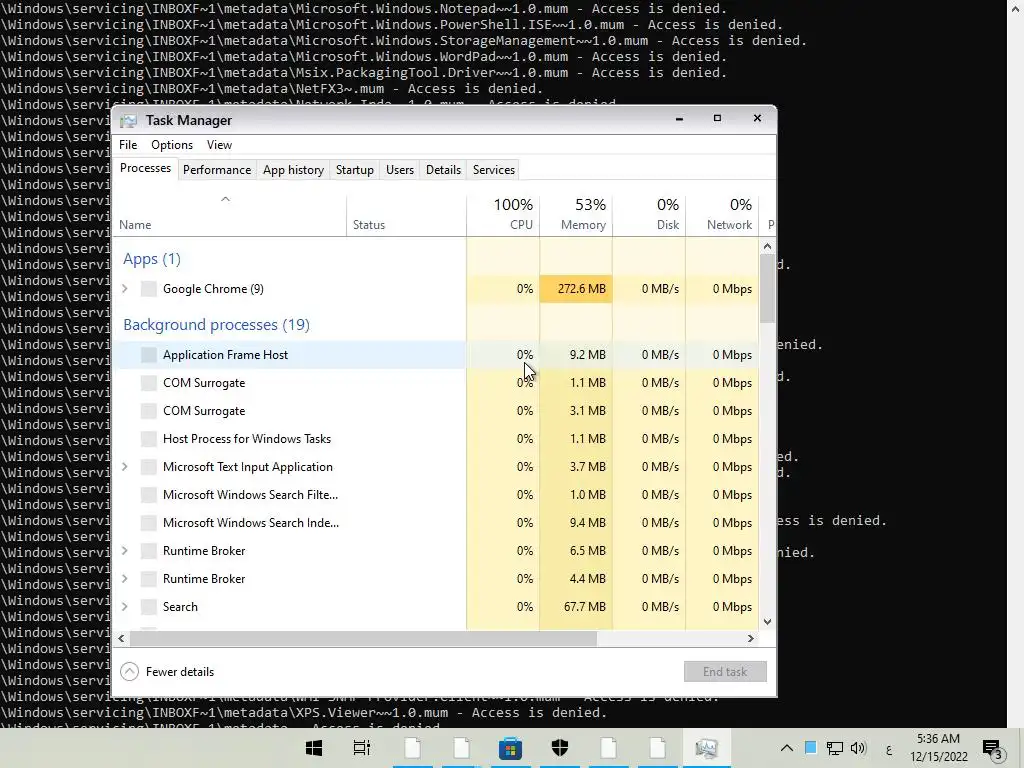The image size is (1024, 768).
Task: Click Search's 67.7 MB memory cell
Action: (x=576, y=607)
